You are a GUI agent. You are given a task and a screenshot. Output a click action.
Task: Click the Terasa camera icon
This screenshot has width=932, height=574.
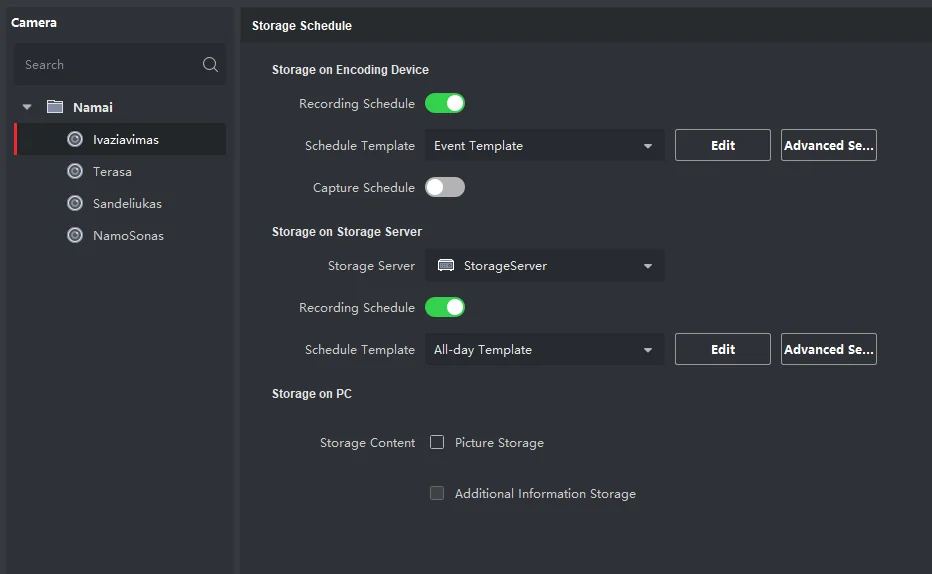75,172
